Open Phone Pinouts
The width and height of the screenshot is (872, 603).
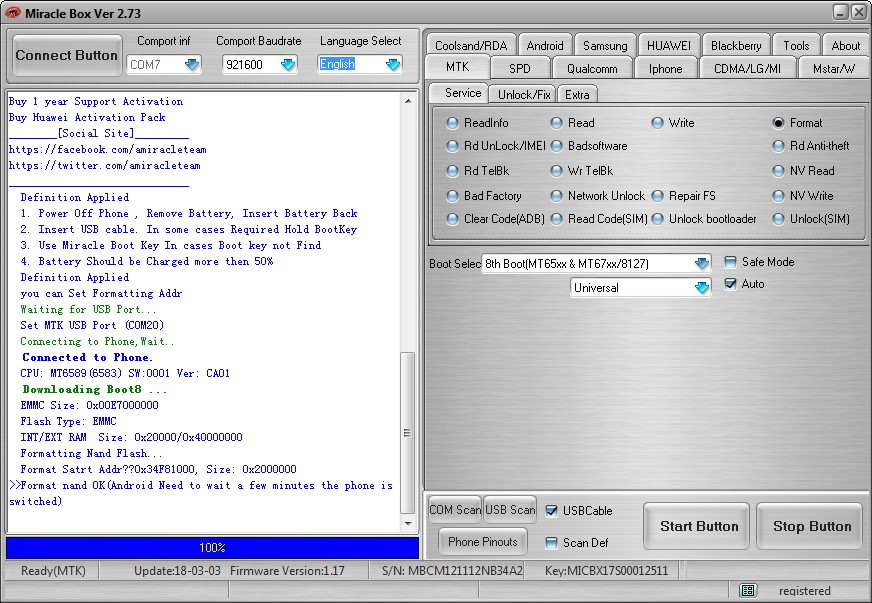483,542
